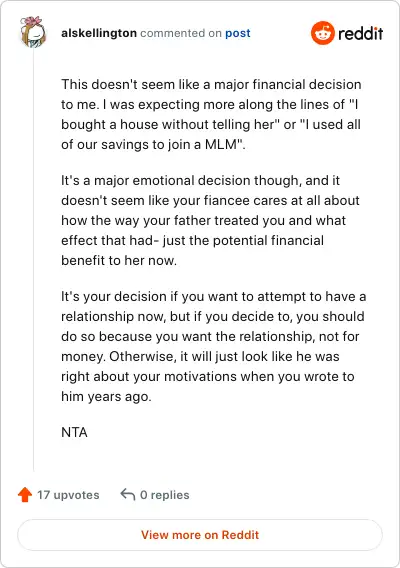Click the paragraph starting "It's your decision"
Screen dimensions: 400x568
click(213, 346)
